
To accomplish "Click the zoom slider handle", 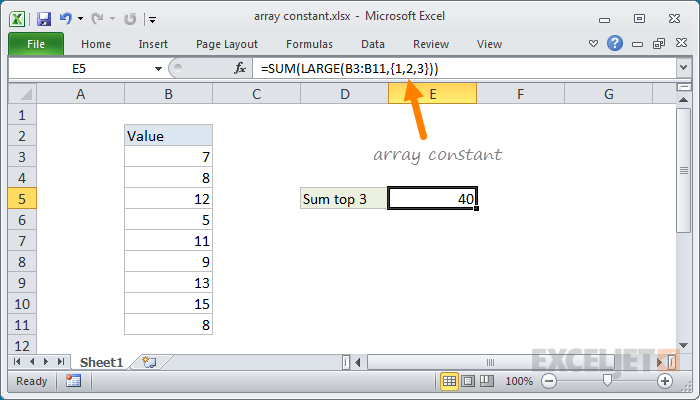I will (x=607, y=381).
